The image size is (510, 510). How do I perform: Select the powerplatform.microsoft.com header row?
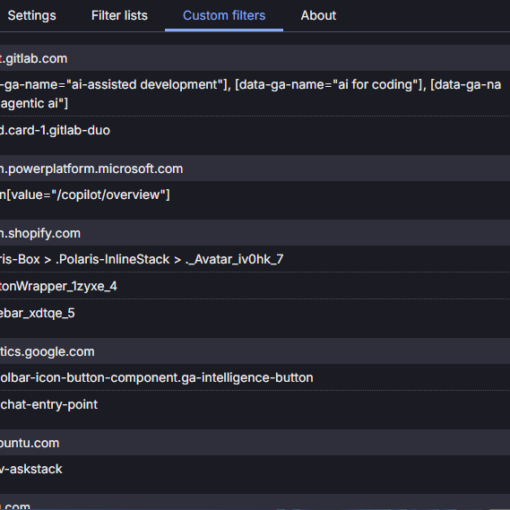(x=255, y=168)
